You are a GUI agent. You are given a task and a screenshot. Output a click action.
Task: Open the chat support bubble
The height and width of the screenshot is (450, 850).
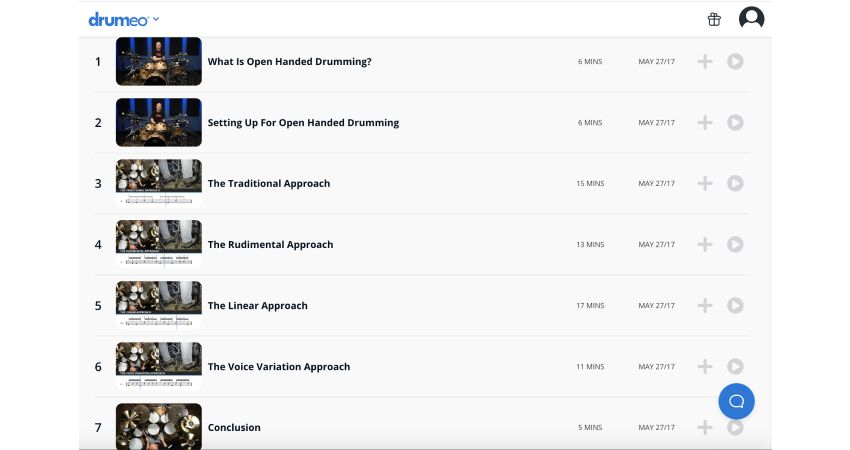[x=736, y=401]
